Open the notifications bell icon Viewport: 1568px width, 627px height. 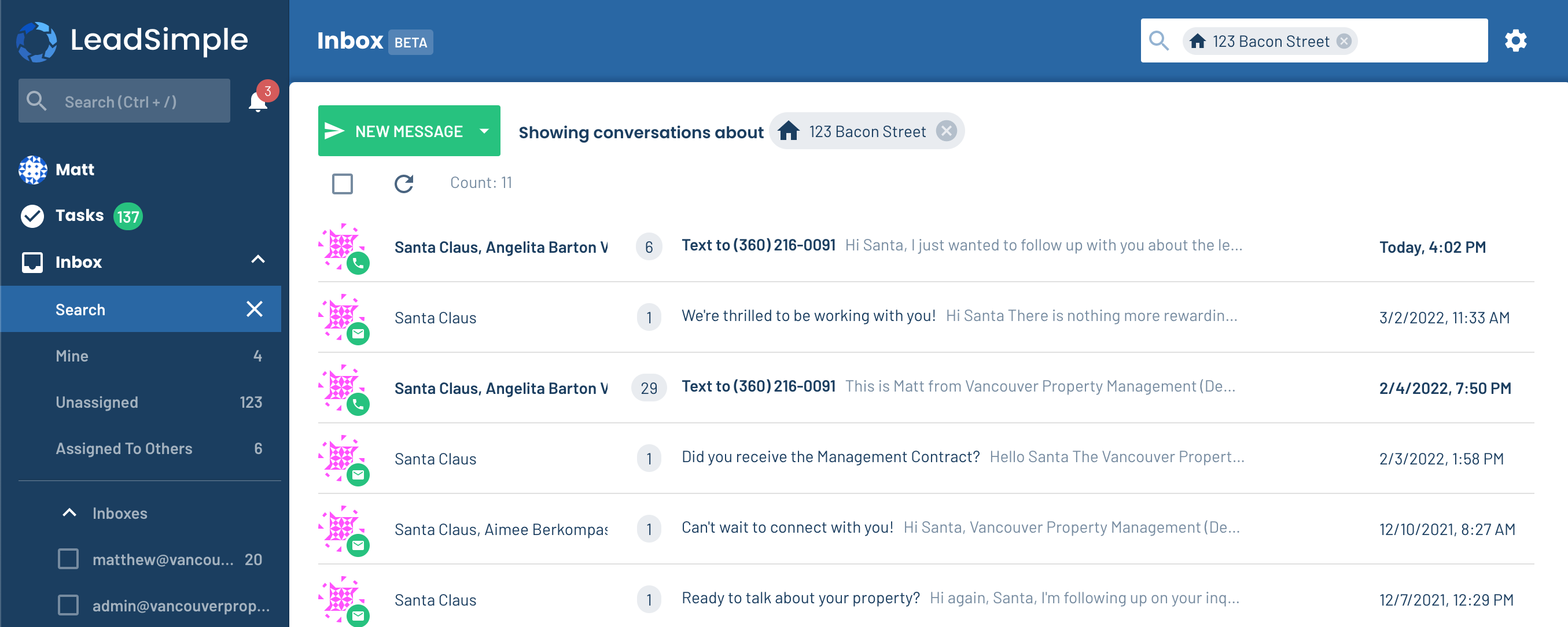258,101
